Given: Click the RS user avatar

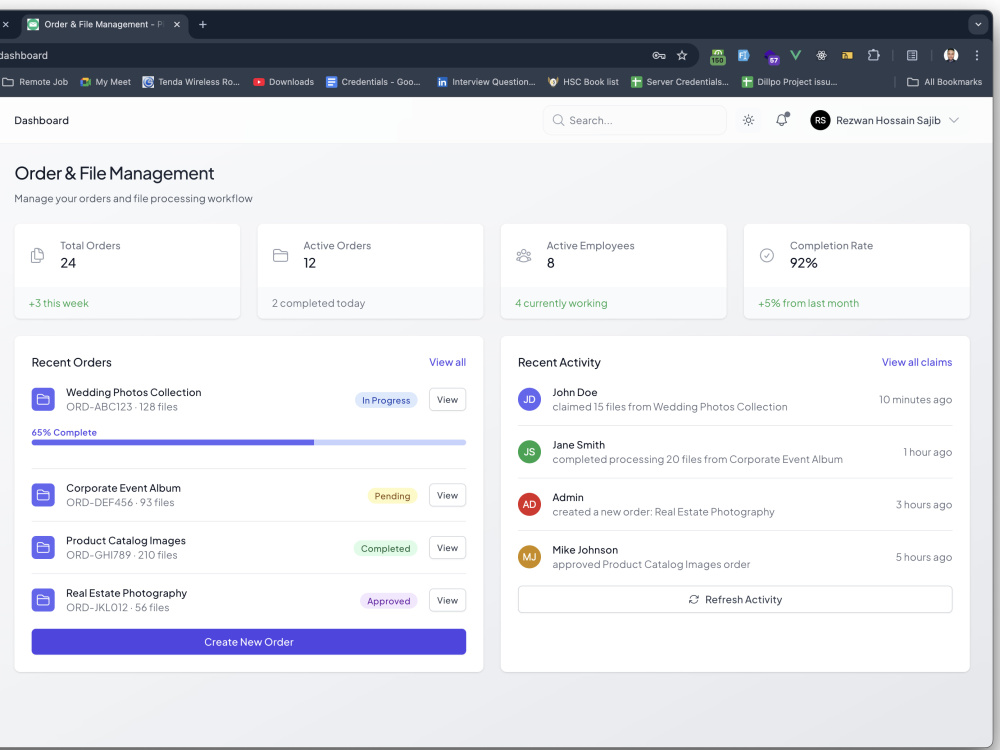Looking at the screenshot, I should coord(820,120).
